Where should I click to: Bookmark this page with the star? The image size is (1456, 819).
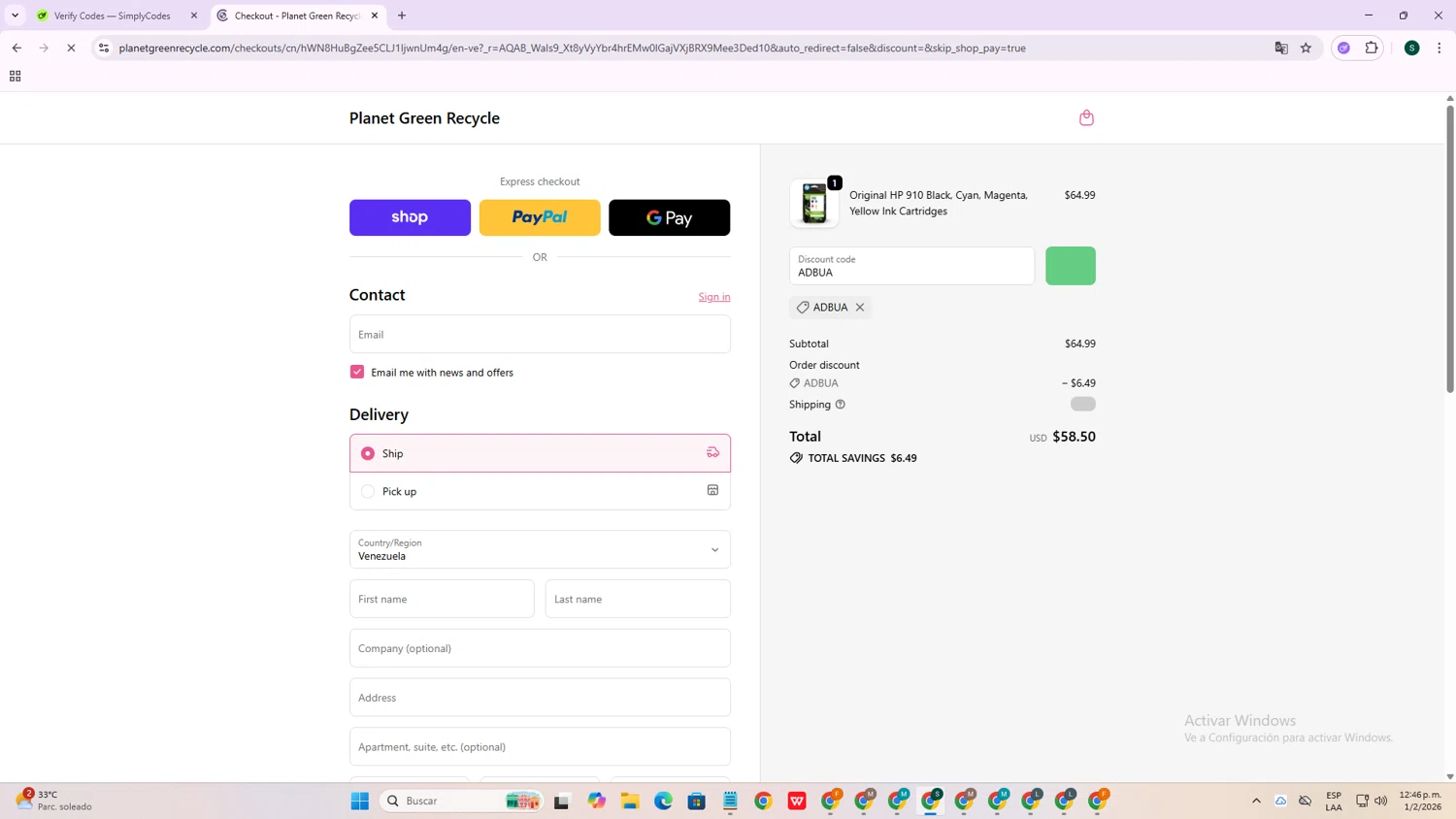tap(1306, 48)
